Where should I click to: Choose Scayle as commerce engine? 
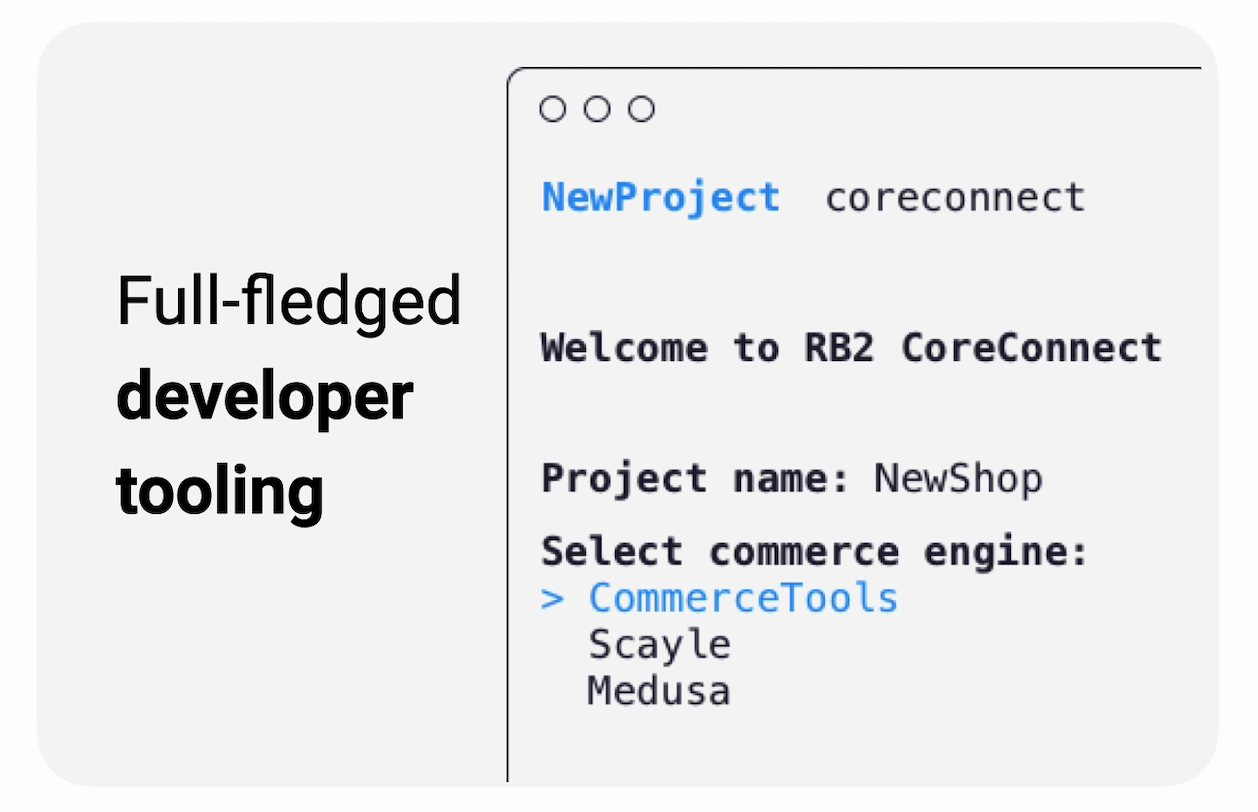click(659, 645)
